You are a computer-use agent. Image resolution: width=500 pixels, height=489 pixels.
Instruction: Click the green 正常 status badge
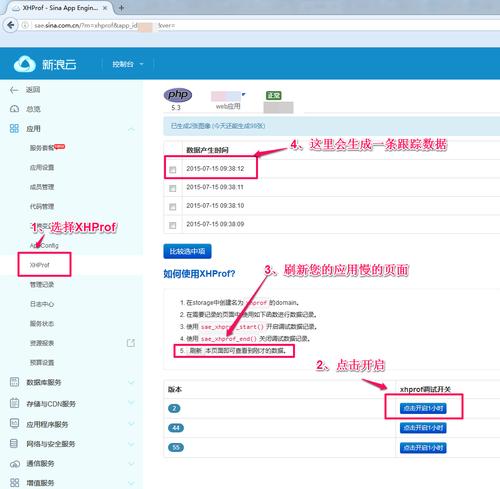274,96
